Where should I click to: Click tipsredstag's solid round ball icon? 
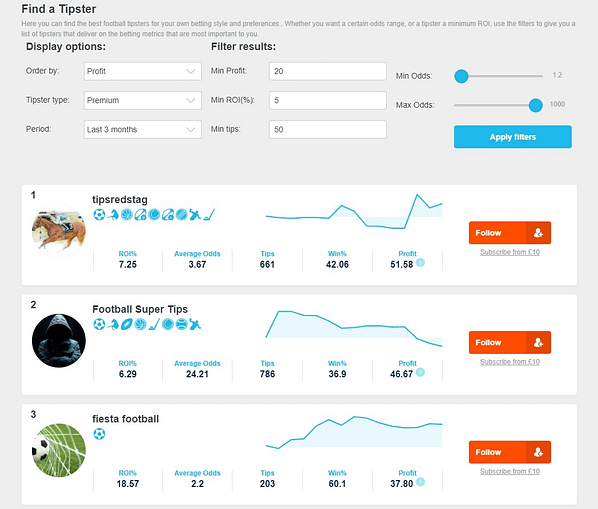(154, 215)
